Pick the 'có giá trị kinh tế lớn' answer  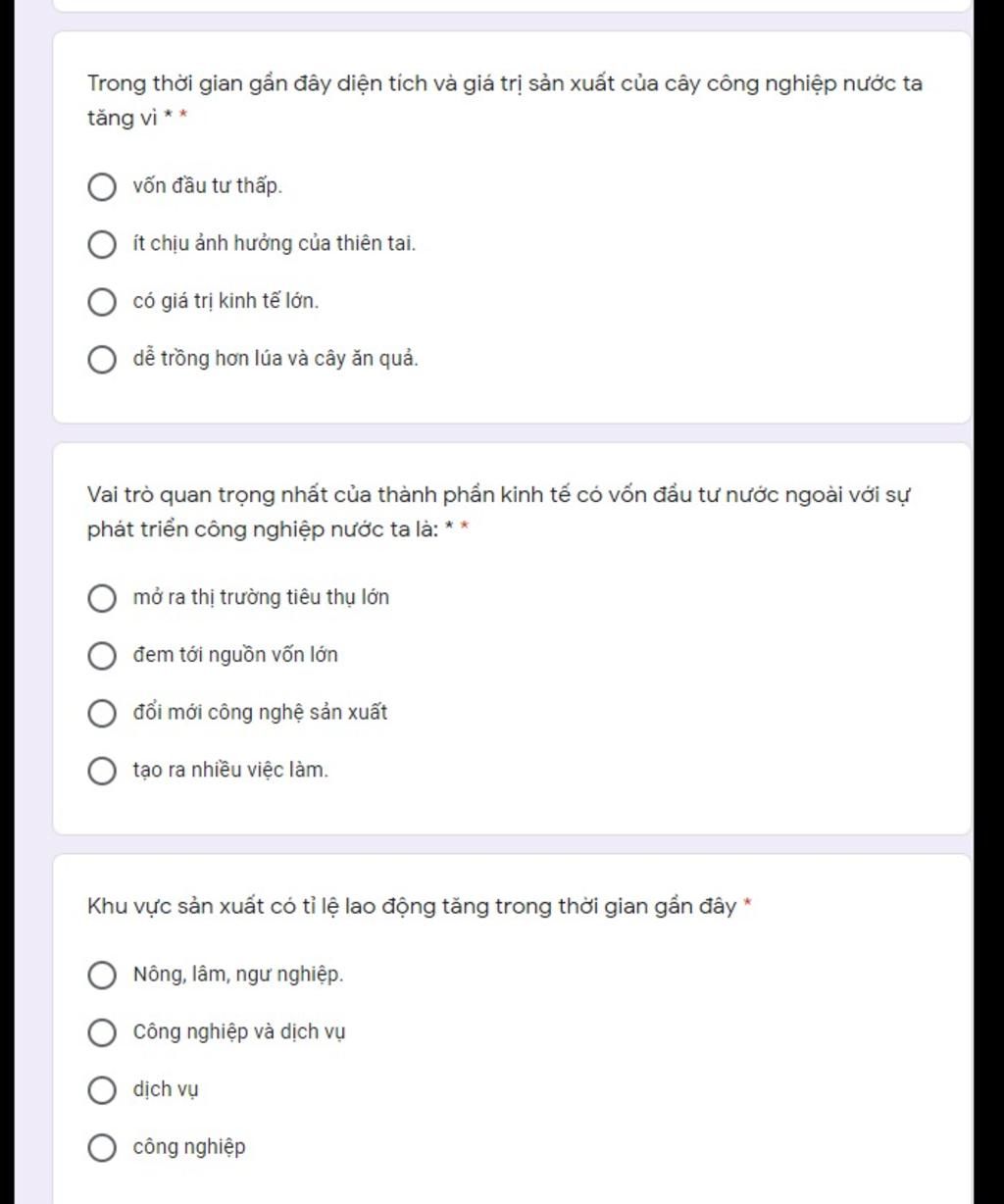pyautogui.click(x=102, y=302)
